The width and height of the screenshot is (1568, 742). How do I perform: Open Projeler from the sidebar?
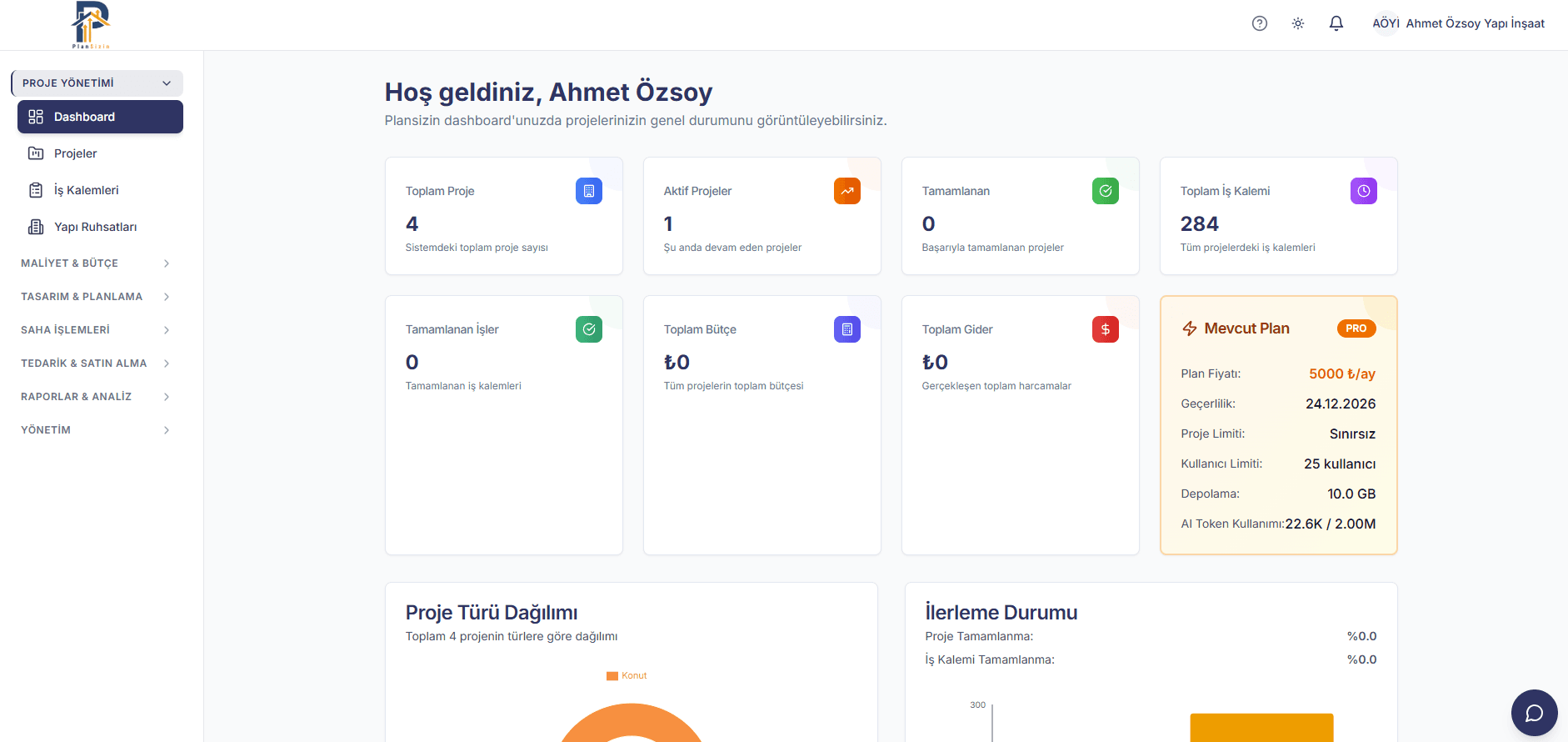(x=100, y=153)
